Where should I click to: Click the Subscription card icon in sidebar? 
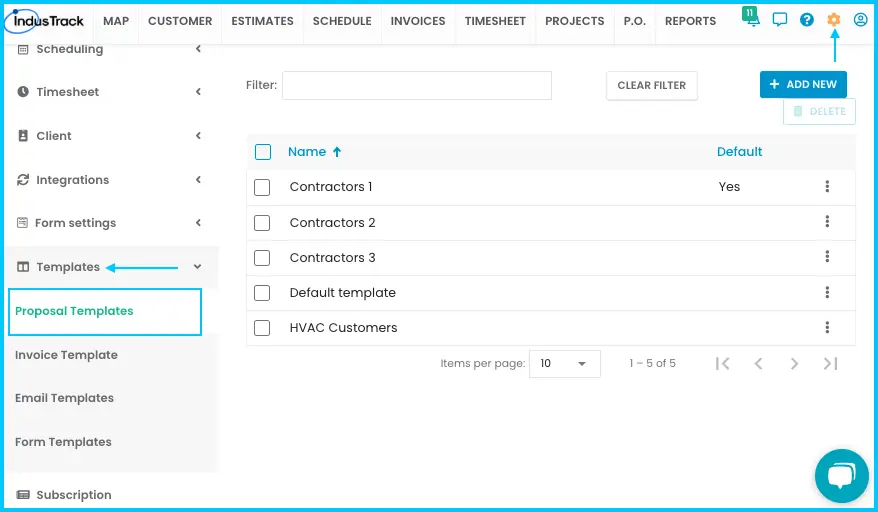[23, 495]
